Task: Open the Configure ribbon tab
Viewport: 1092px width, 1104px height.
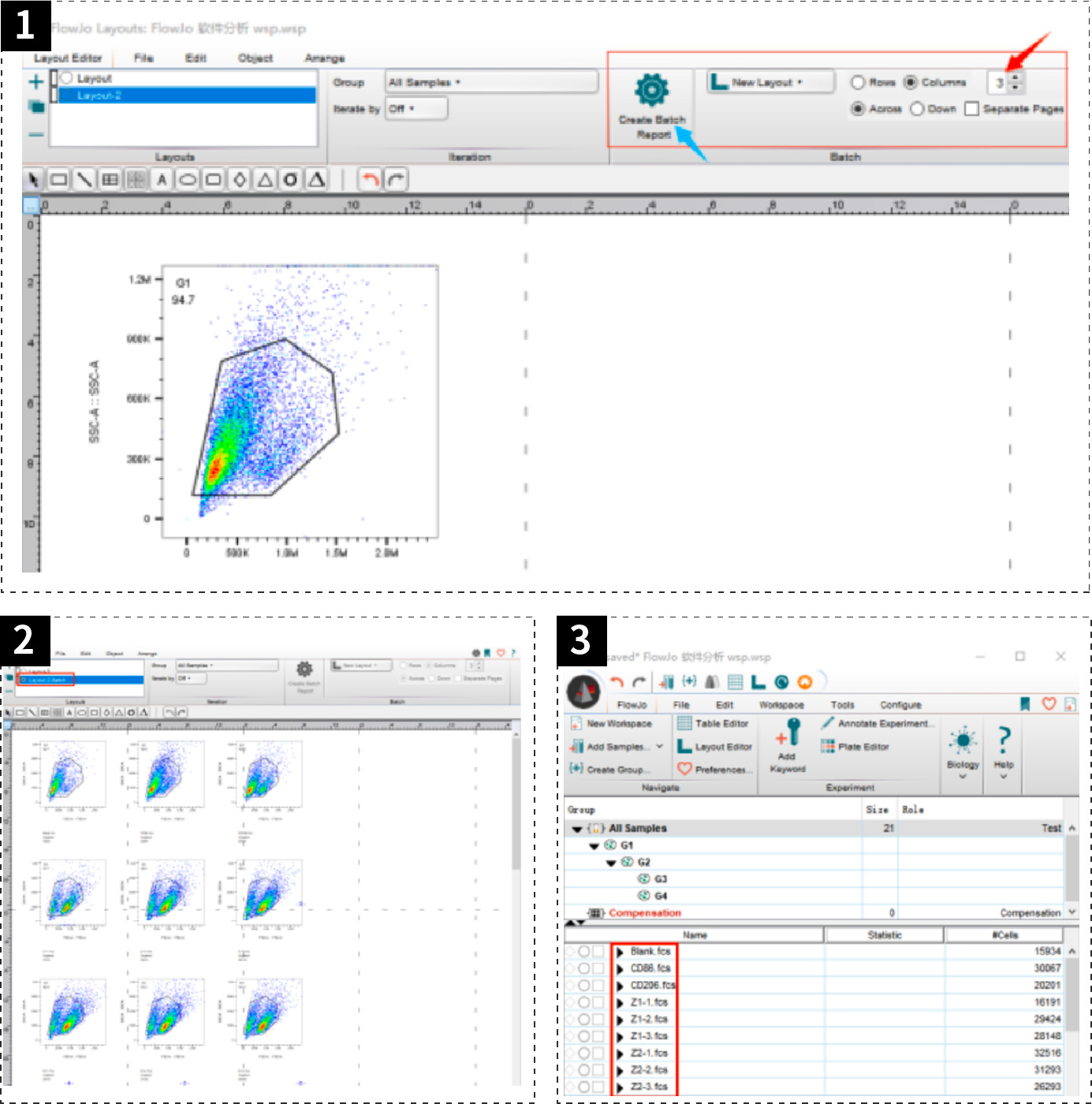Action: coord(900,705)
